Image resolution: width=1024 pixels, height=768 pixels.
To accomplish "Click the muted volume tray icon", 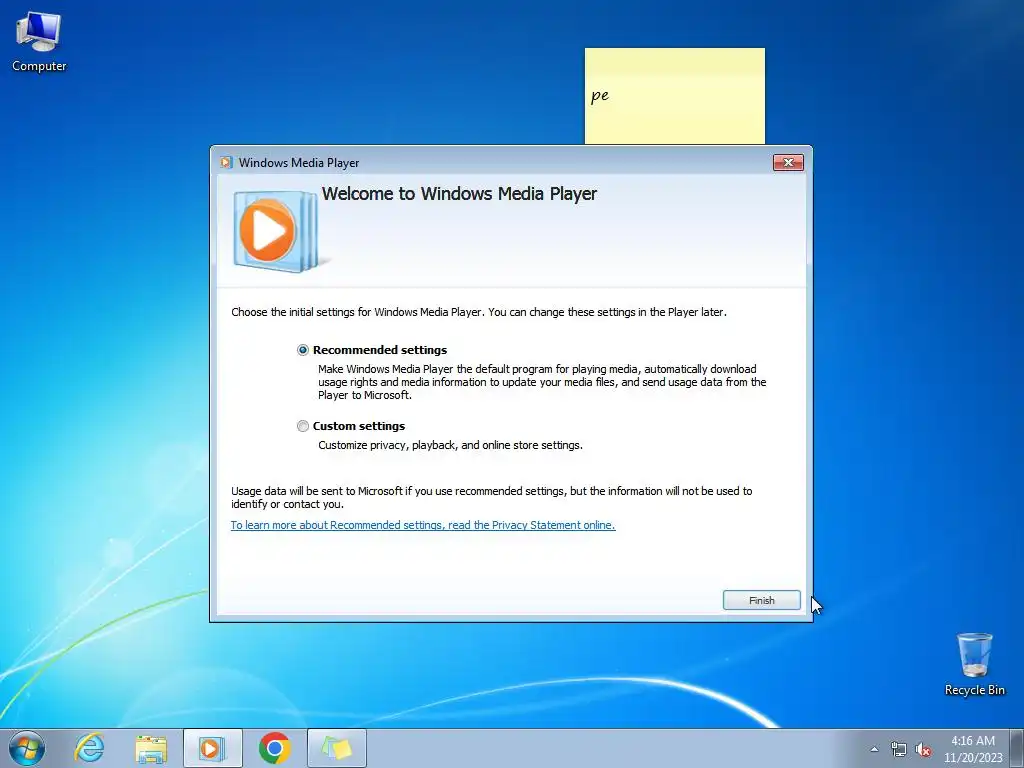I will [x=923, y=749].
